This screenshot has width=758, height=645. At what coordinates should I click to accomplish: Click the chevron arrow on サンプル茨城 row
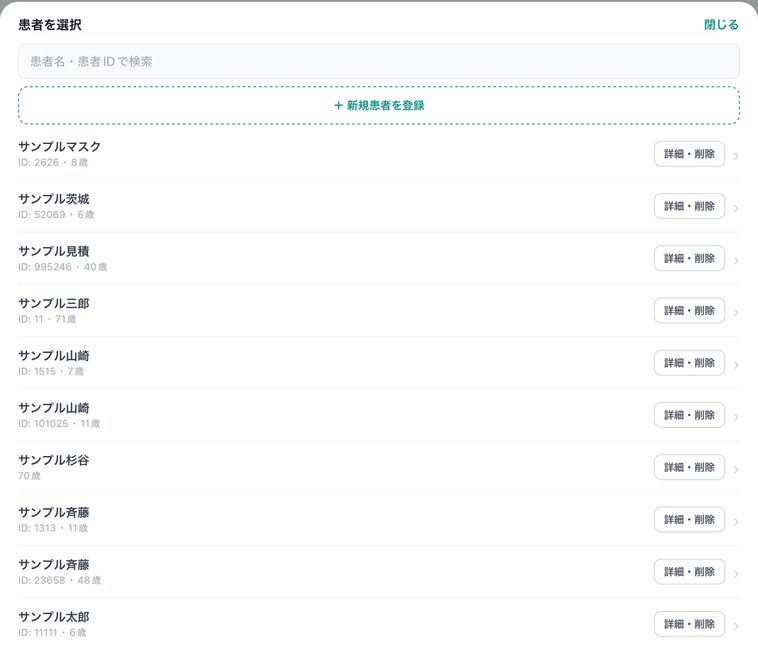click(x=736, y=208)
